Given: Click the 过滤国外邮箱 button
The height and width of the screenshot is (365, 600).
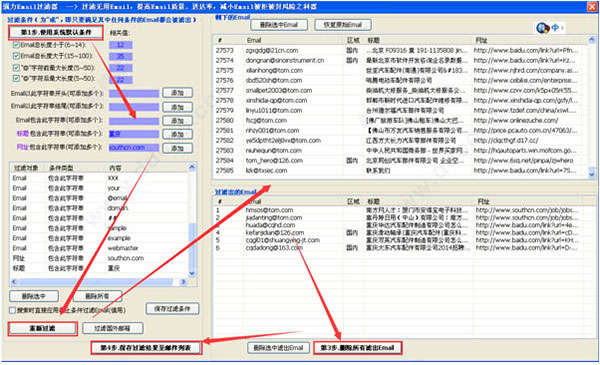Looking at the screenshot, I should tap(113, 328).
